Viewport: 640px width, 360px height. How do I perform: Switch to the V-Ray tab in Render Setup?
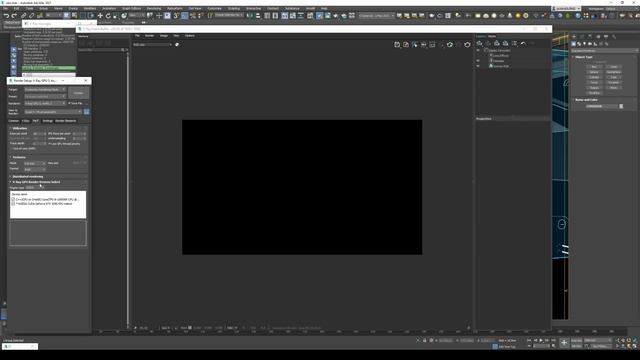click(x=26, y=121)
